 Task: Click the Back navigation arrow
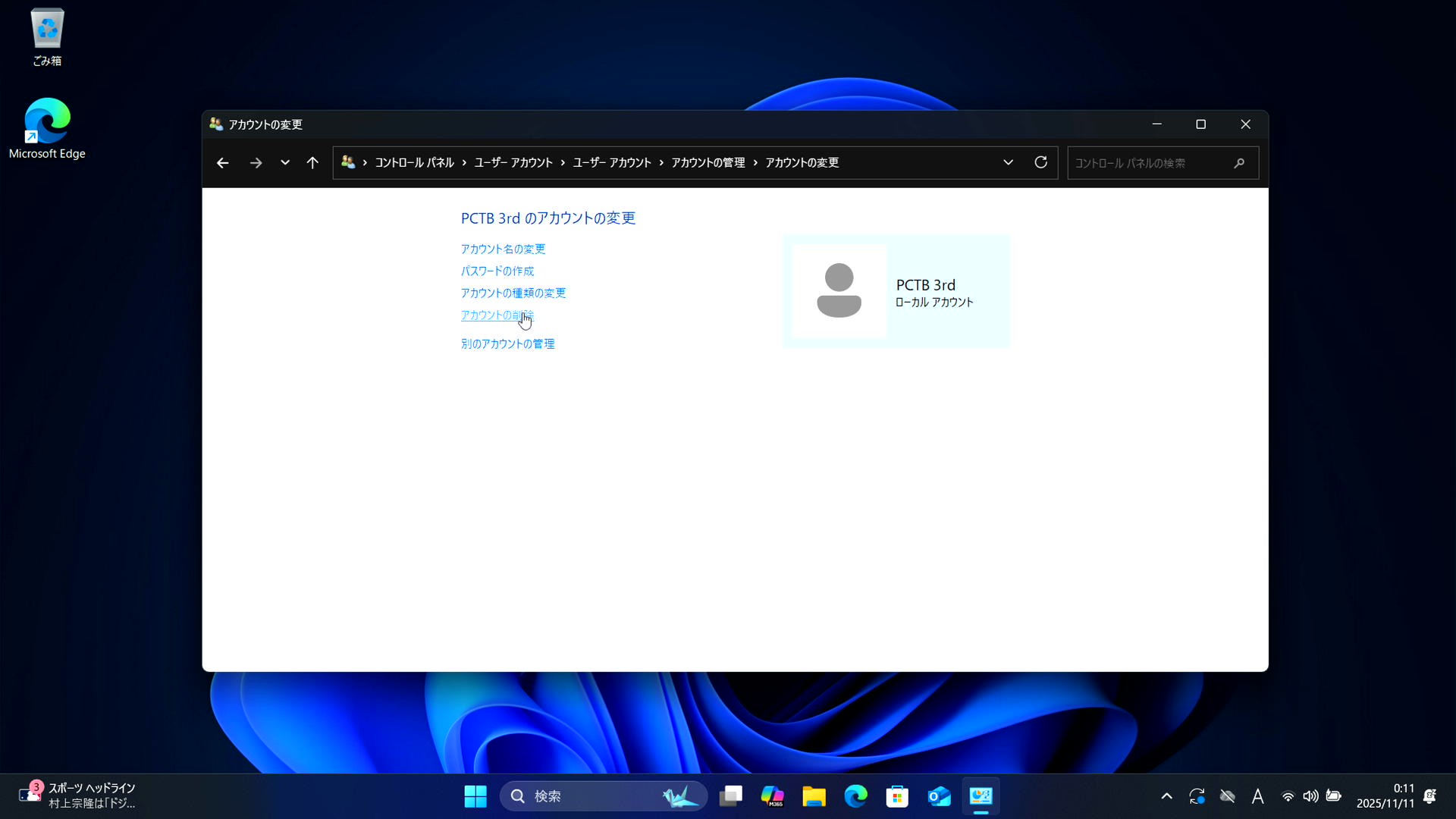tap(222, 163)
